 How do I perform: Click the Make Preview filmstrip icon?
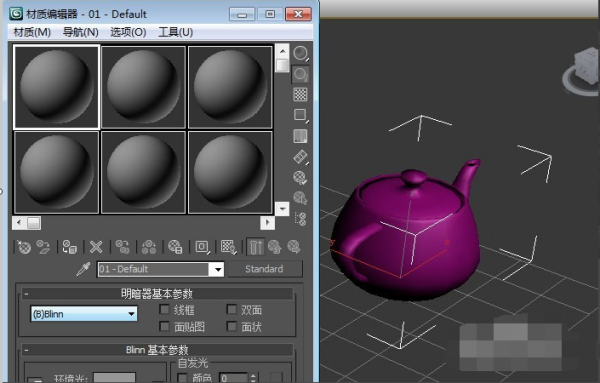point(300,157)
